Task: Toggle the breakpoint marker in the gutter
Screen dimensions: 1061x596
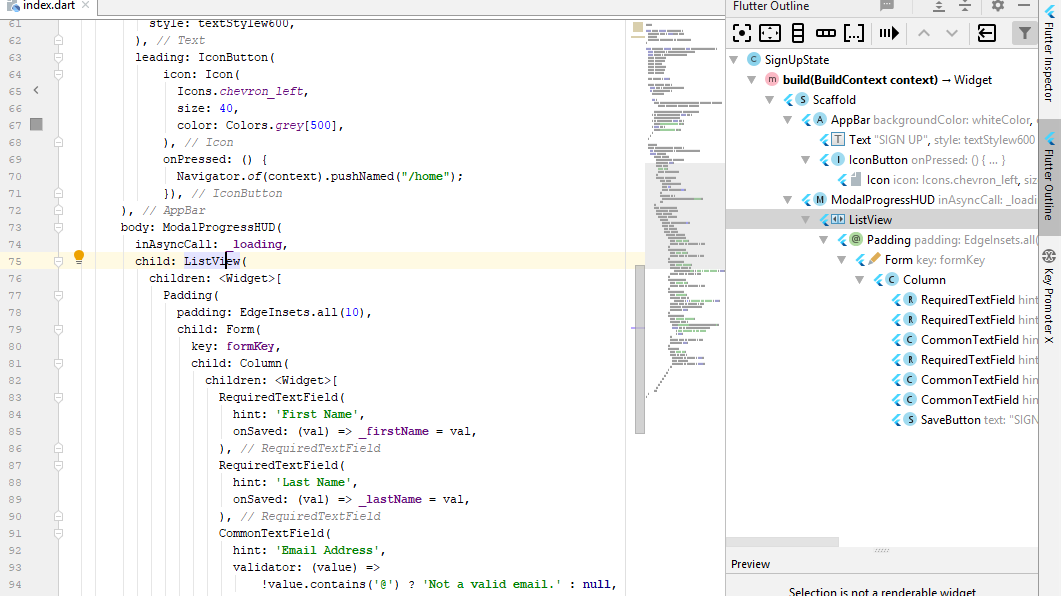Action: point(35,124)
